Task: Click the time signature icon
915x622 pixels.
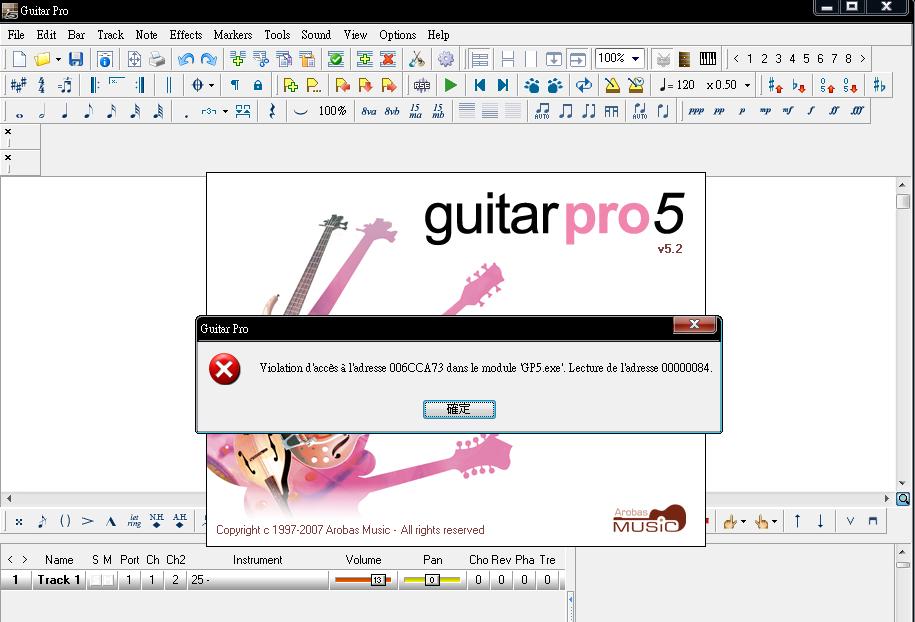Action: [x=41, y=85]
